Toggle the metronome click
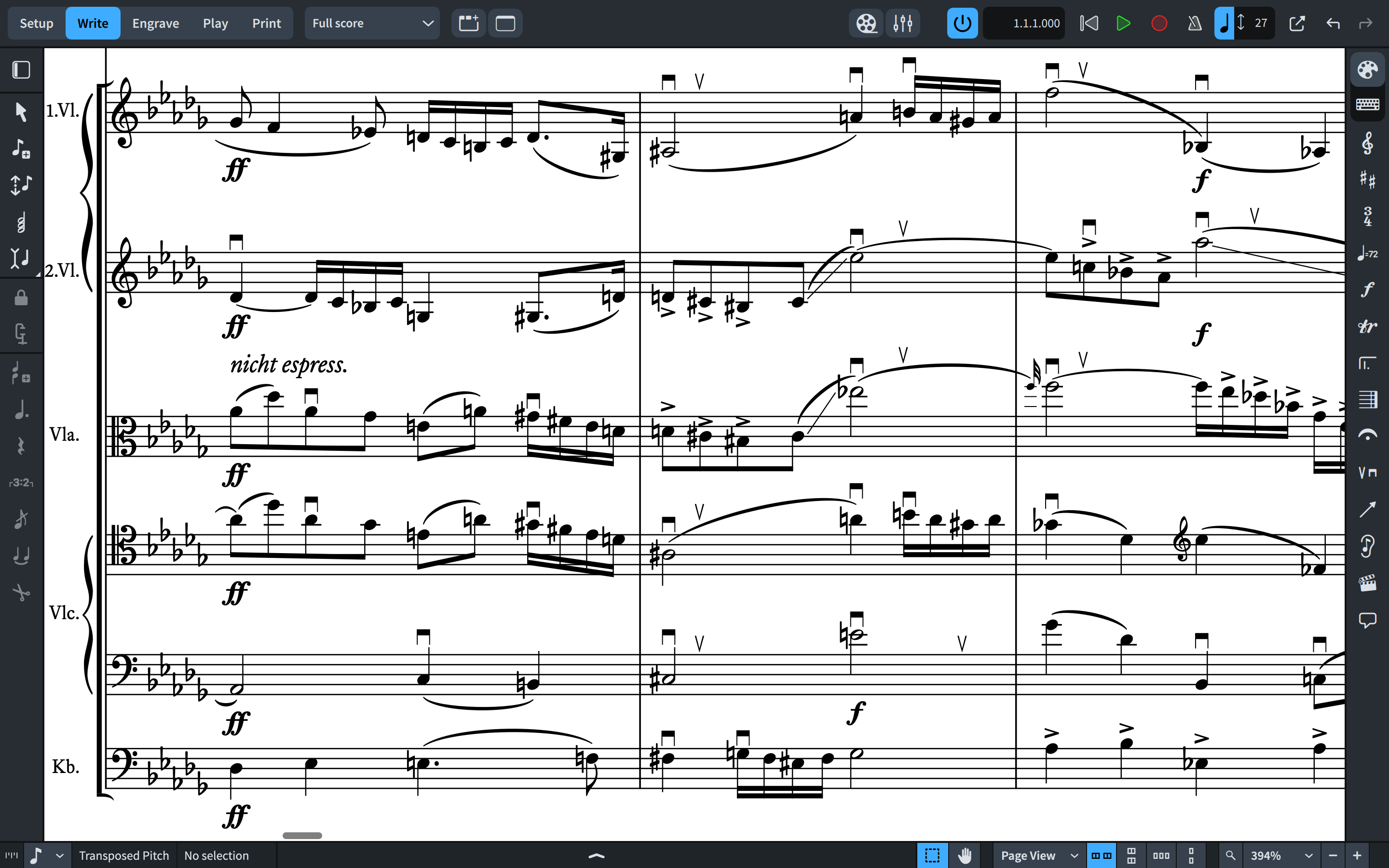1389x868 pixels. pos(1195,24)
